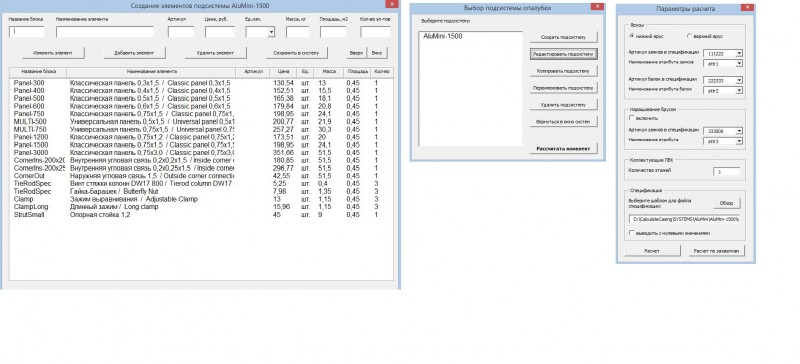The width and height of the screenshot is (800, 364).
Task: Select the Panel-1200 row
Action: pyautogui.click(x=202, y=137)
